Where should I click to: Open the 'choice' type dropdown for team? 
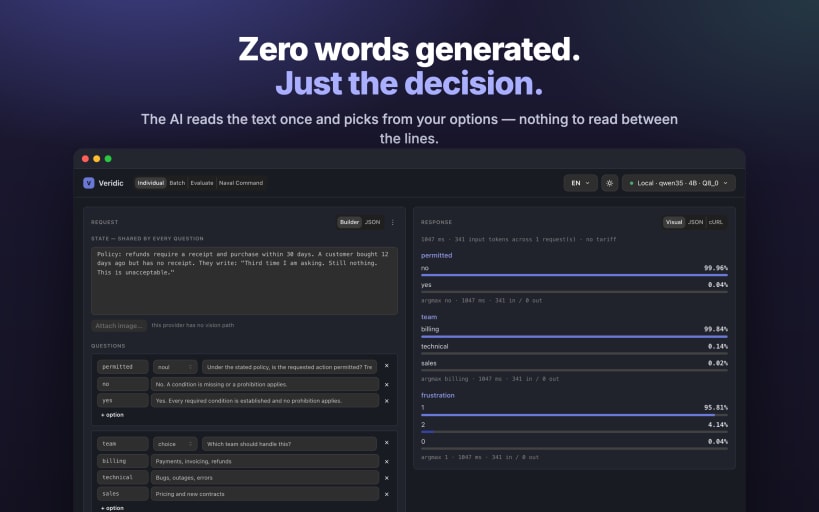click(175, 444)
